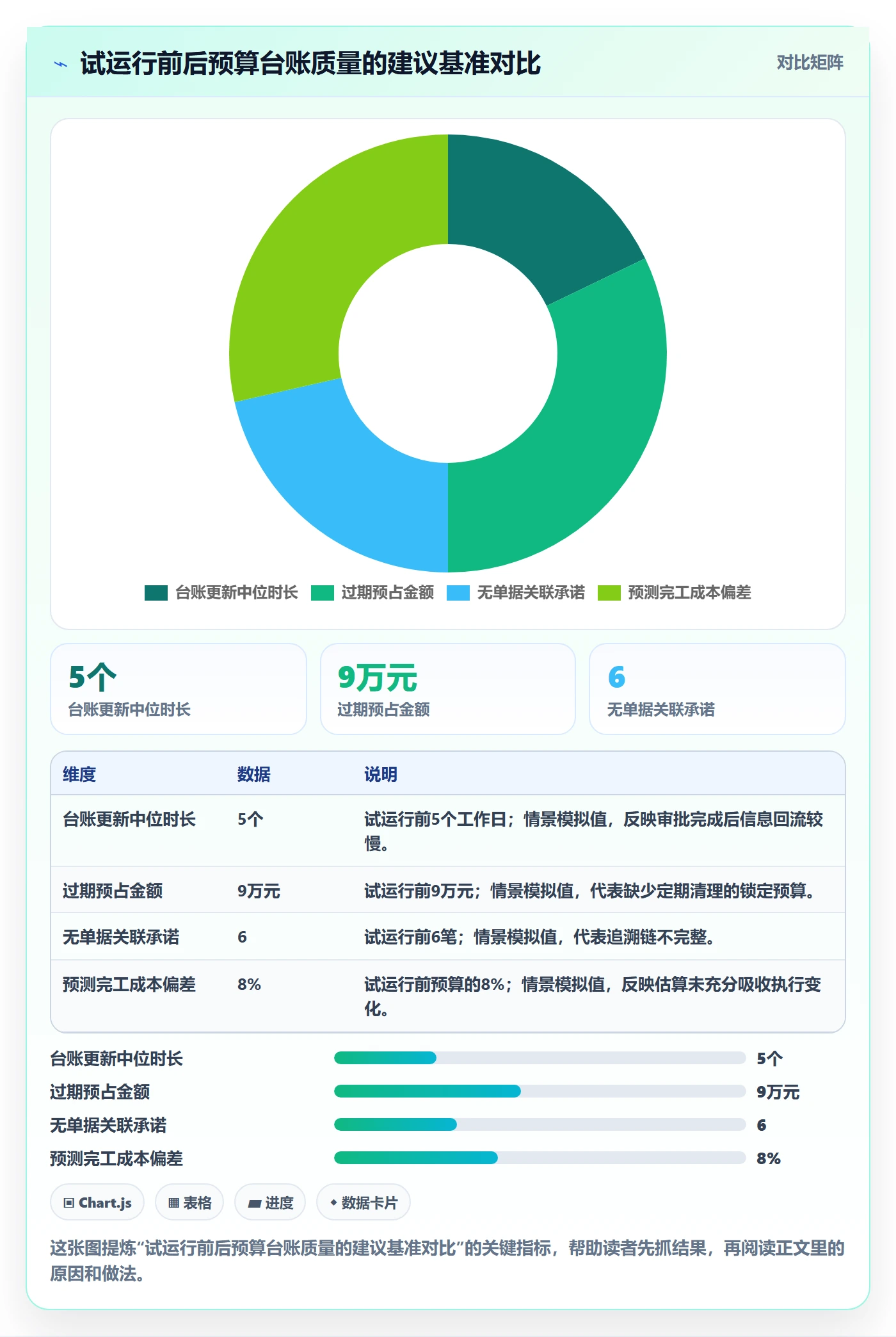Toggle 预测完工成本偏差 legend swatch
The height and width of the screenshot is (1337, 896).
pyautogui.click(x=609, y=593)
